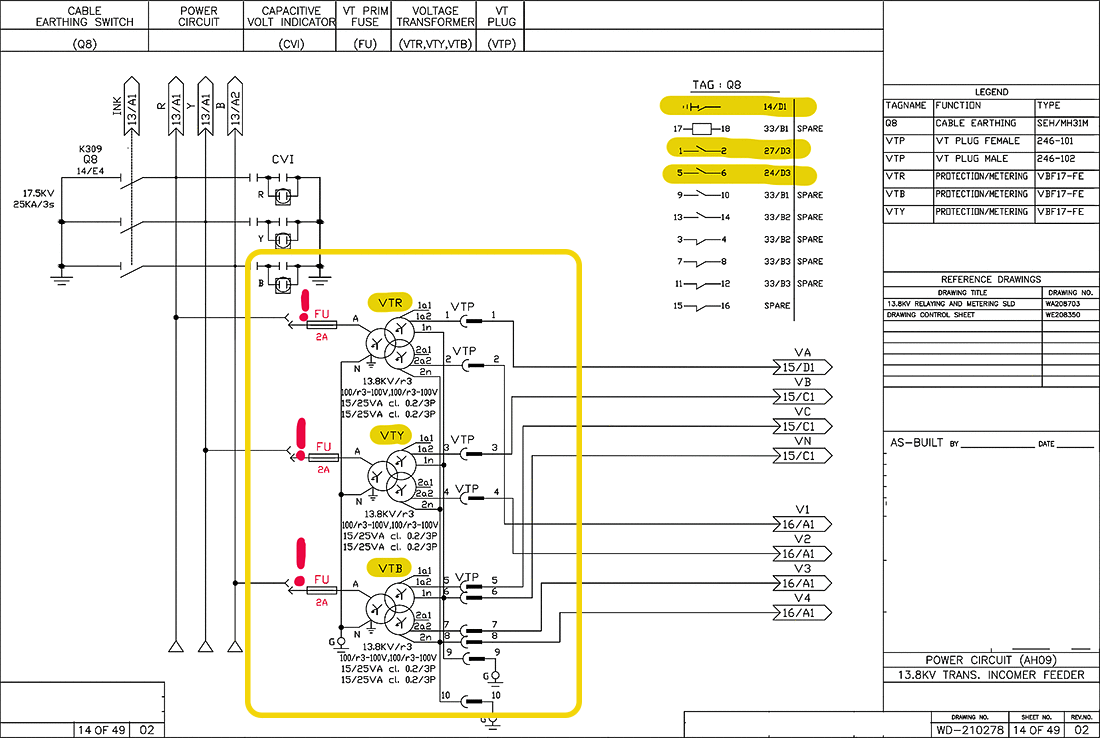Click the CVI indicator symbol for phase Y
The width and height of the screenshot is (1100, 738).
(283, 241)
